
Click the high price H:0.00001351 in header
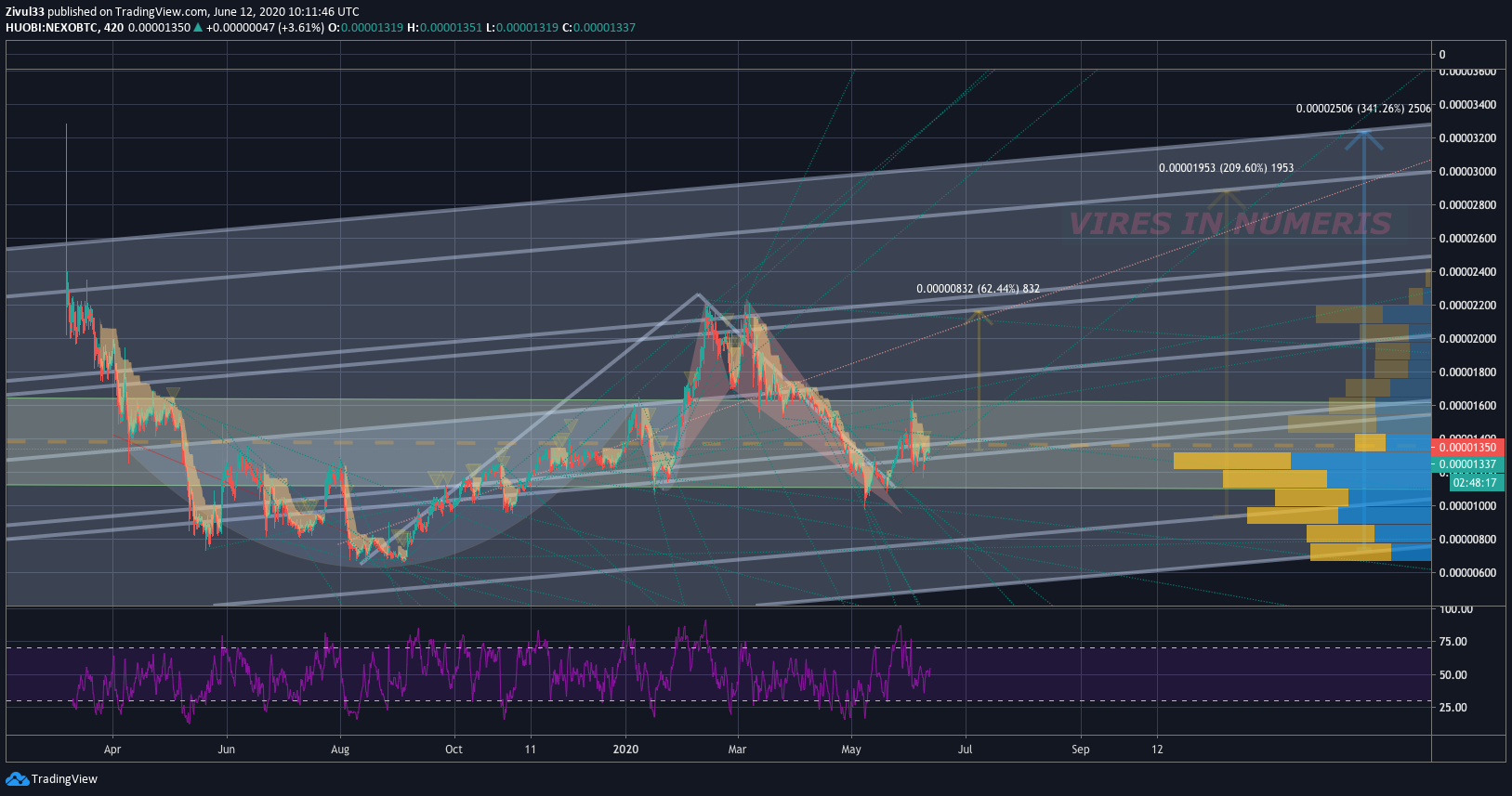tap(444, 28)
